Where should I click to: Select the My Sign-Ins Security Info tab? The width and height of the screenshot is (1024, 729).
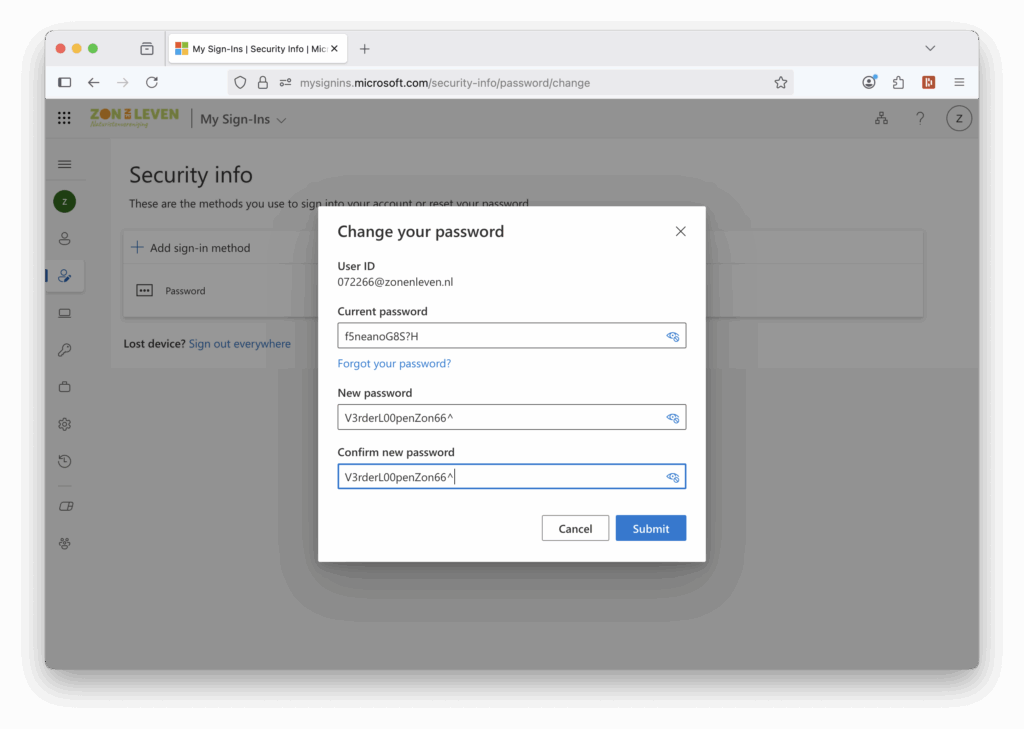257,49
